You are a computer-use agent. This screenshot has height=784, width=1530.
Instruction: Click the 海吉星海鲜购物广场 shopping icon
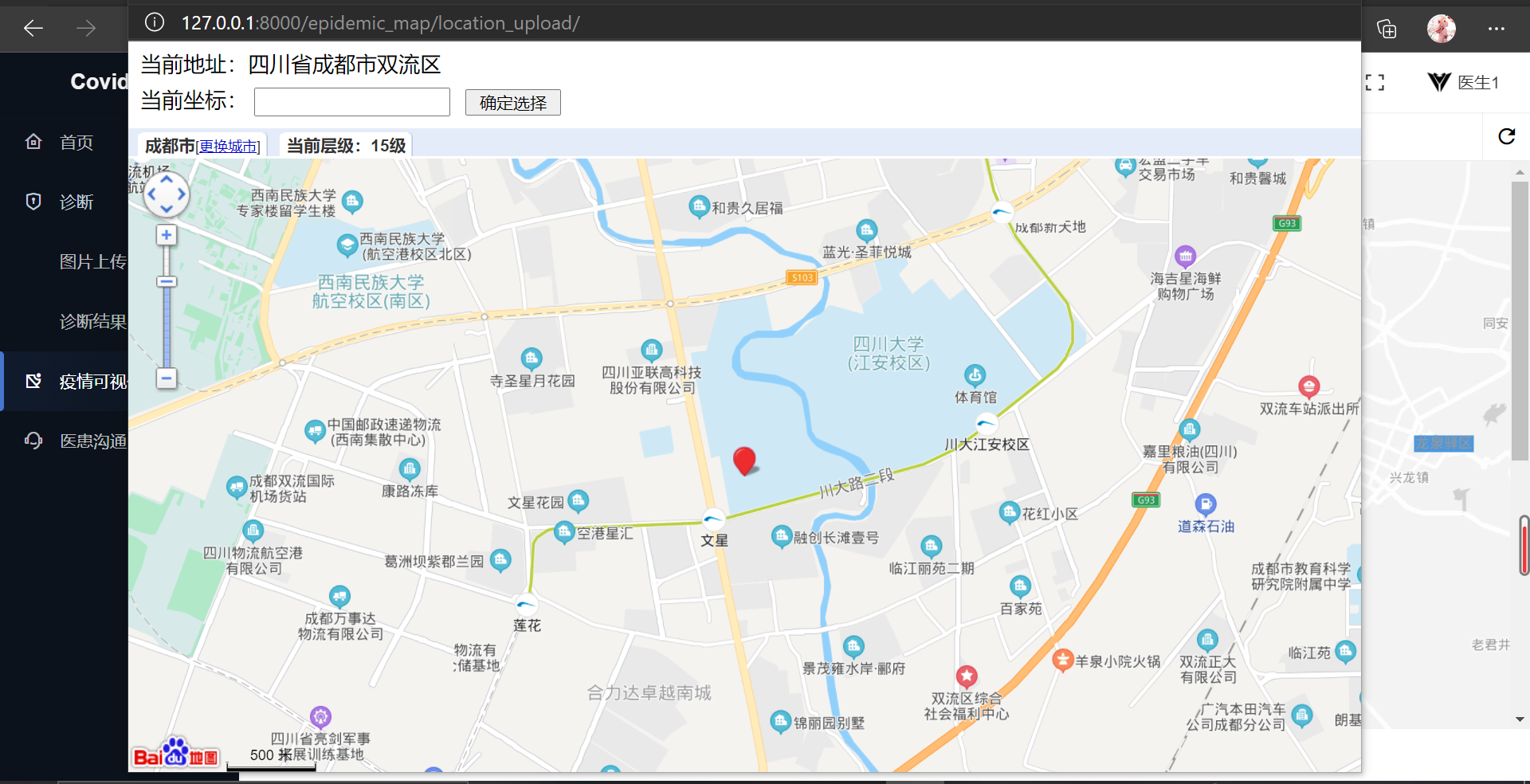click(1186, 256)
